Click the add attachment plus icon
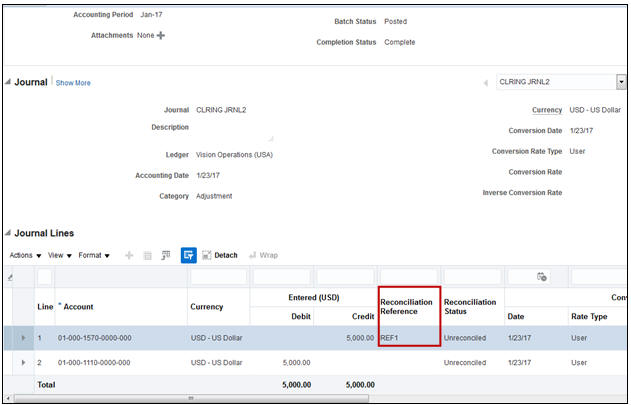The height and width of the screenshot is (405, 631). click(161, 35)
